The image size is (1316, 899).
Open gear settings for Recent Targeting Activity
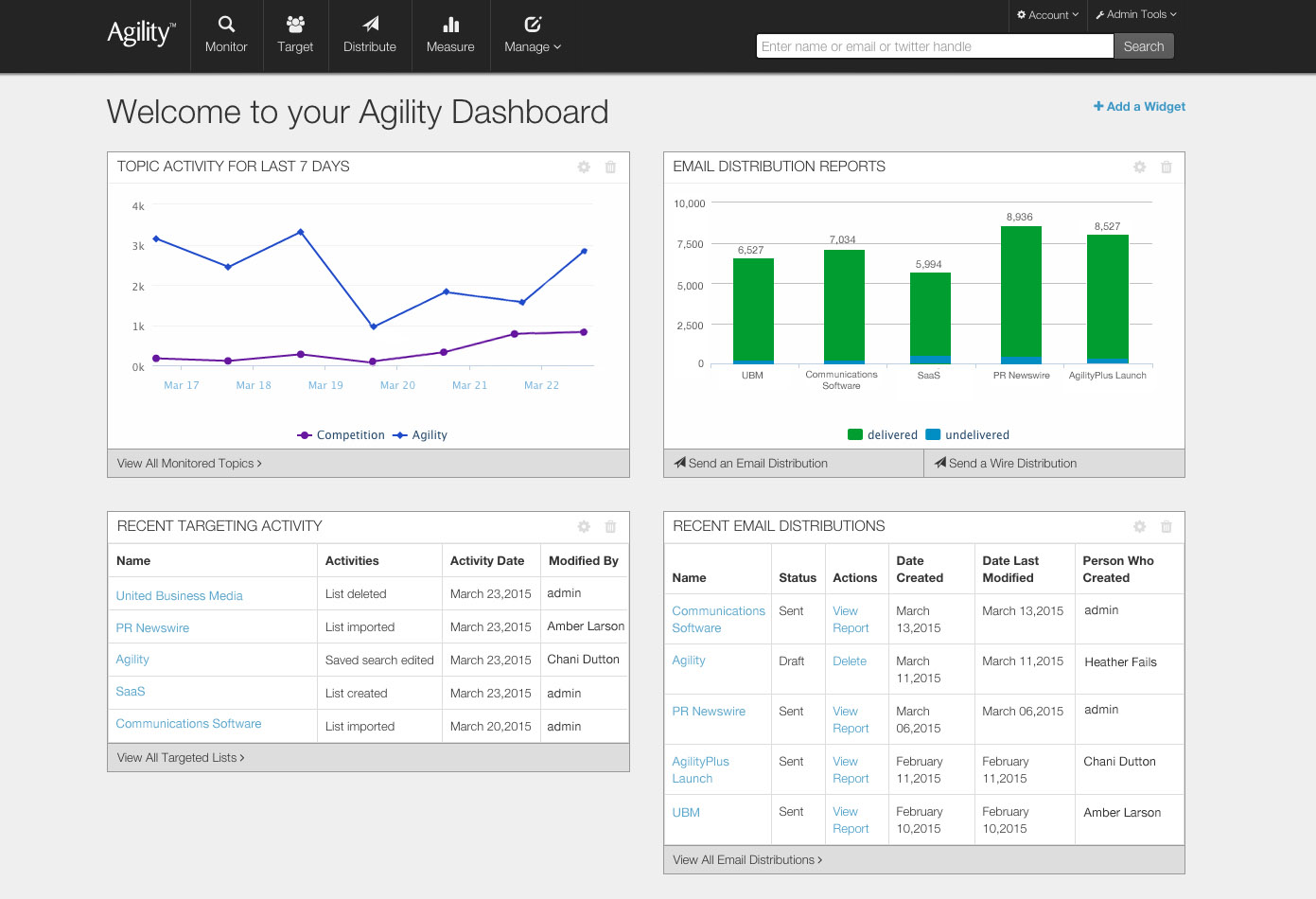click(x=584, y=527)
